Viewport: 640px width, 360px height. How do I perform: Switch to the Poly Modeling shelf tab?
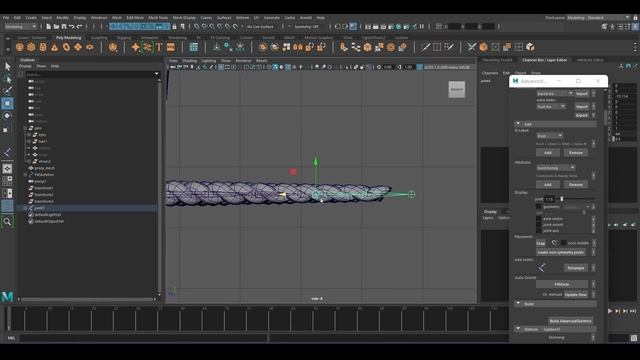(x=69, y=38)
